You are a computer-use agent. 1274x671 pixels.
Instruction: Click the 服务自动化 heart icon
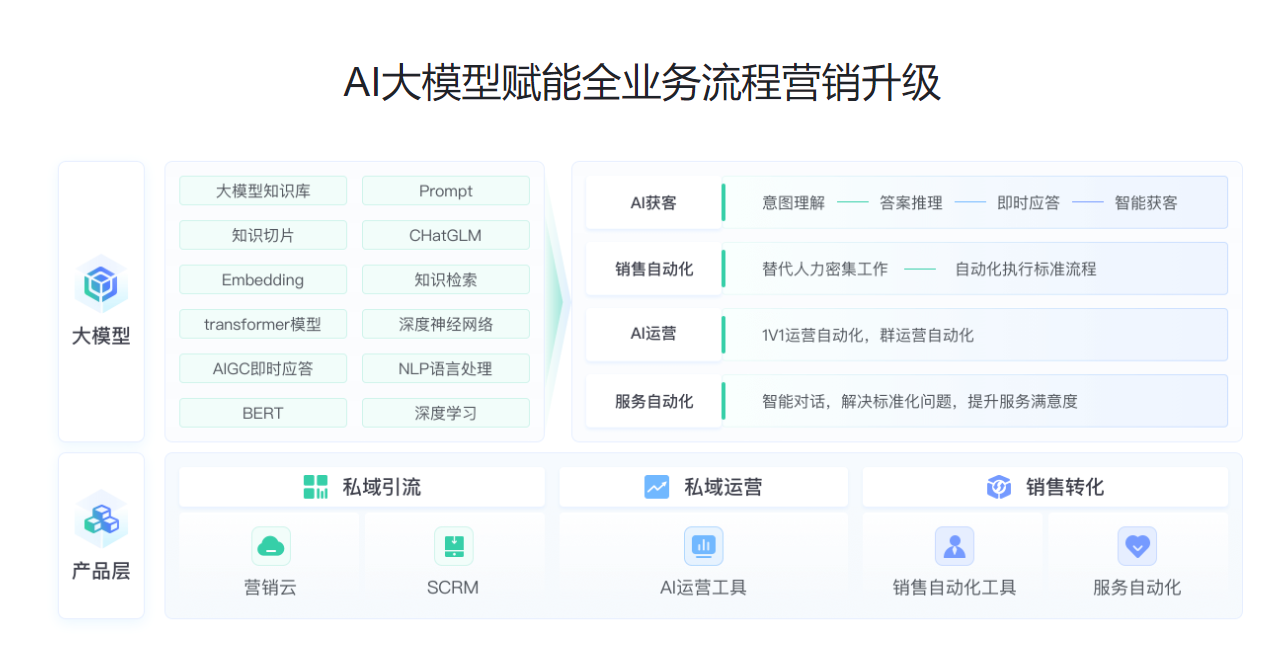tap(1137, 546)
